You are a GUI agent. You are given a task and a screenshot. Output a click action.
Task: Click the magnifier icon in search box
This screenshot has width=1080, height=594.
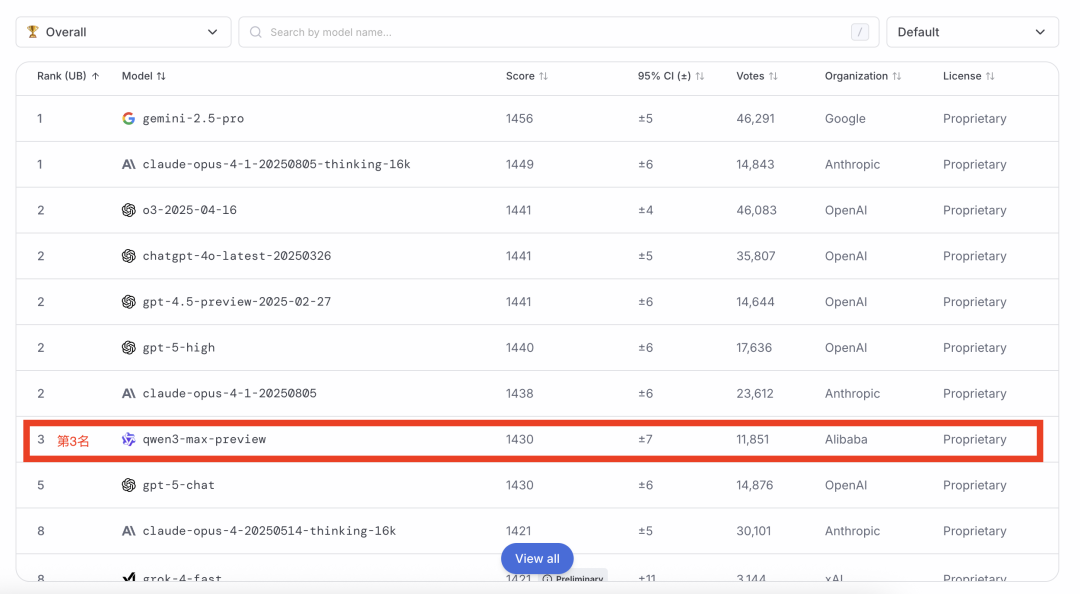pyautogui.click(x=256, y=32)
